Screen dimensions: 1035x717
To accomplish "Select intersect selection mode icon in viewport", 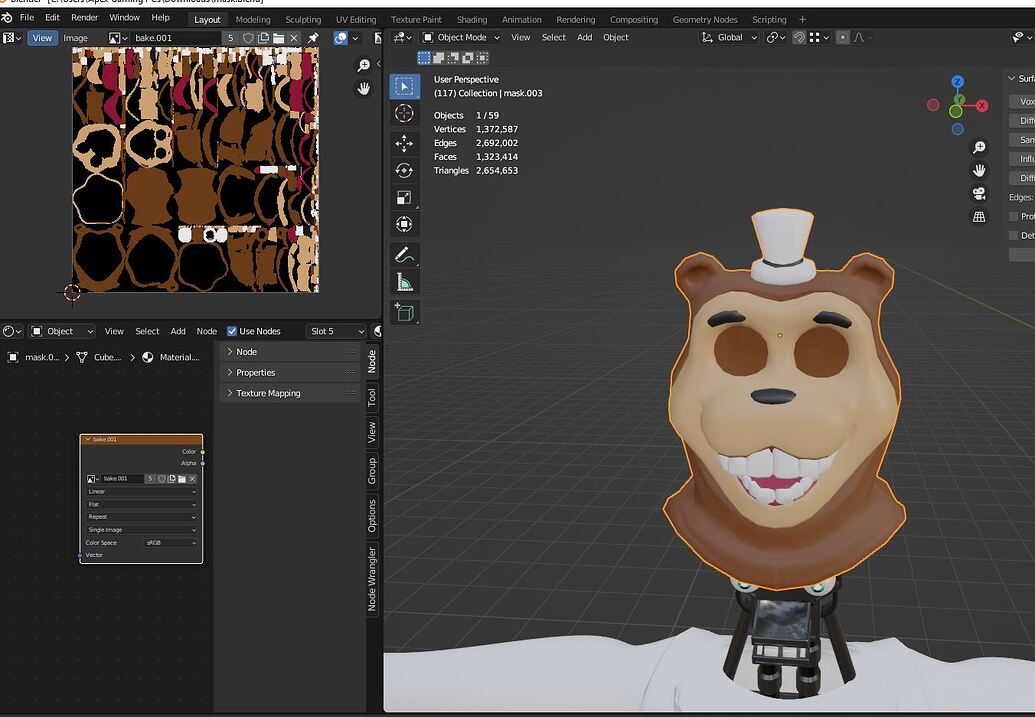I will 483,58.
